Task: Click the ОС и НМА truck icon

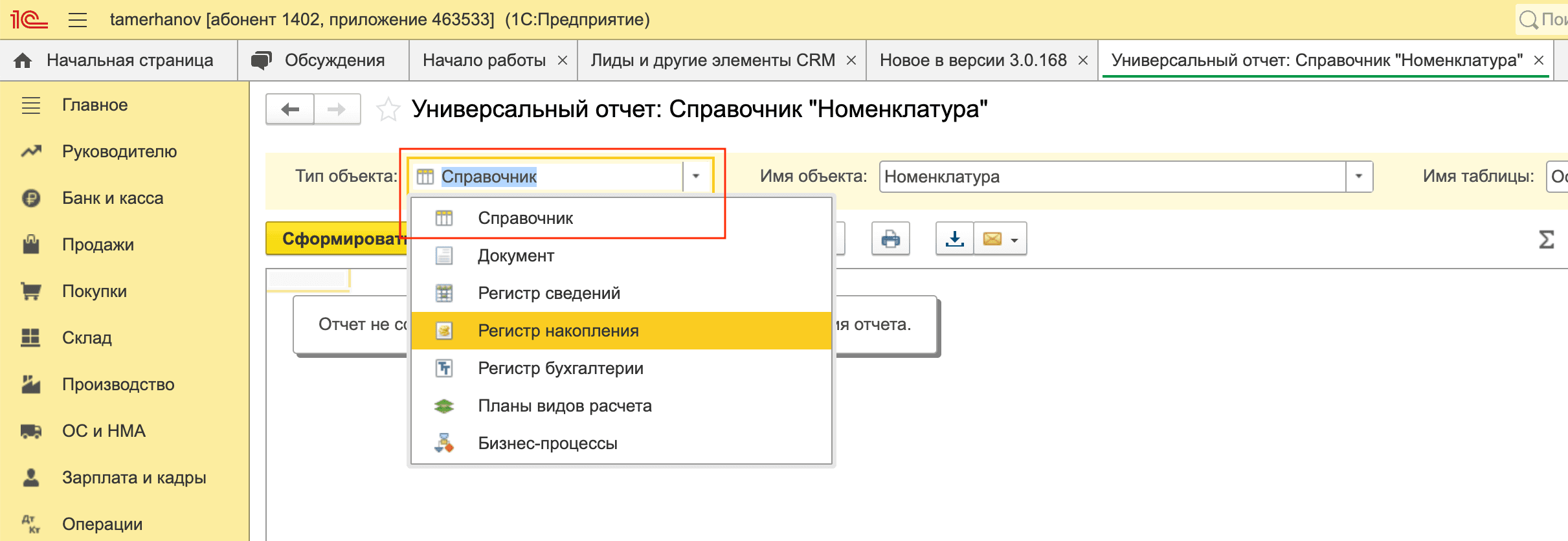Action: tap(31, 431)
